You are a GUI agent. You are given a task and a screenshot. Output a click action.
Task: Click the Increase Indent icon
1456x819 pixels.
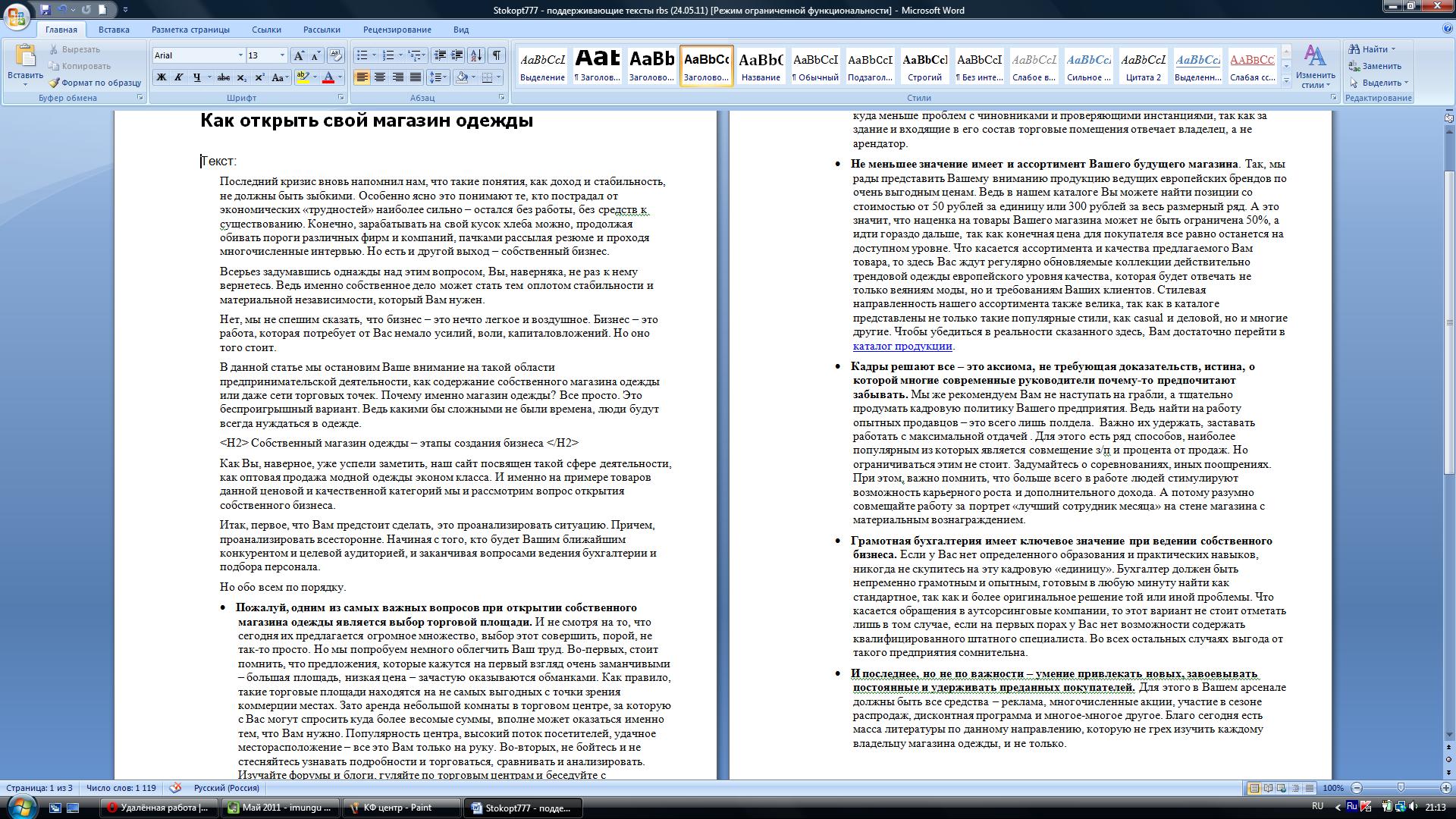pos(457,55)
